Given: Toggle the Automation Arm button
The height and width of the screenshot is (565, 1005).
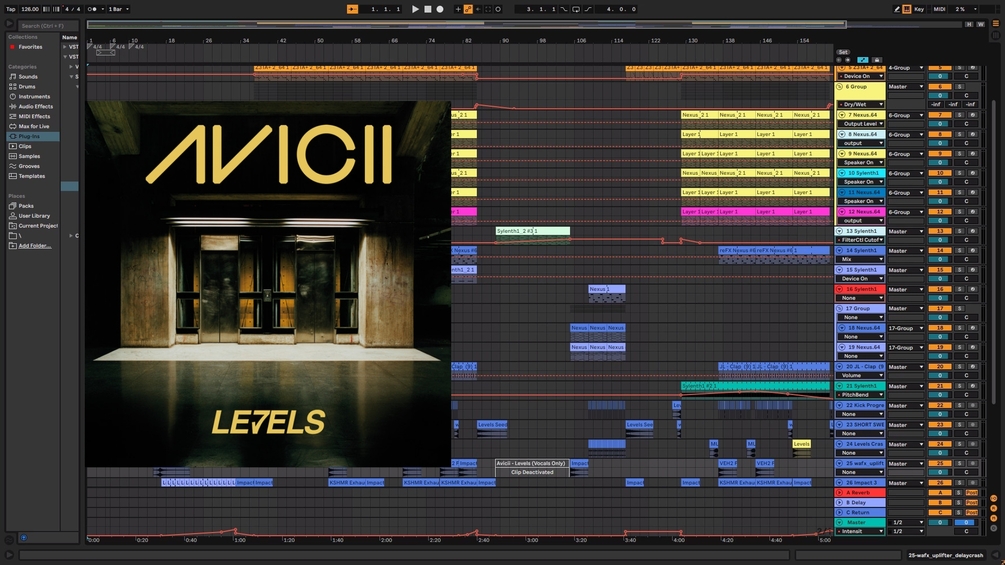Looking at the screenshot, I should [468, 9].
